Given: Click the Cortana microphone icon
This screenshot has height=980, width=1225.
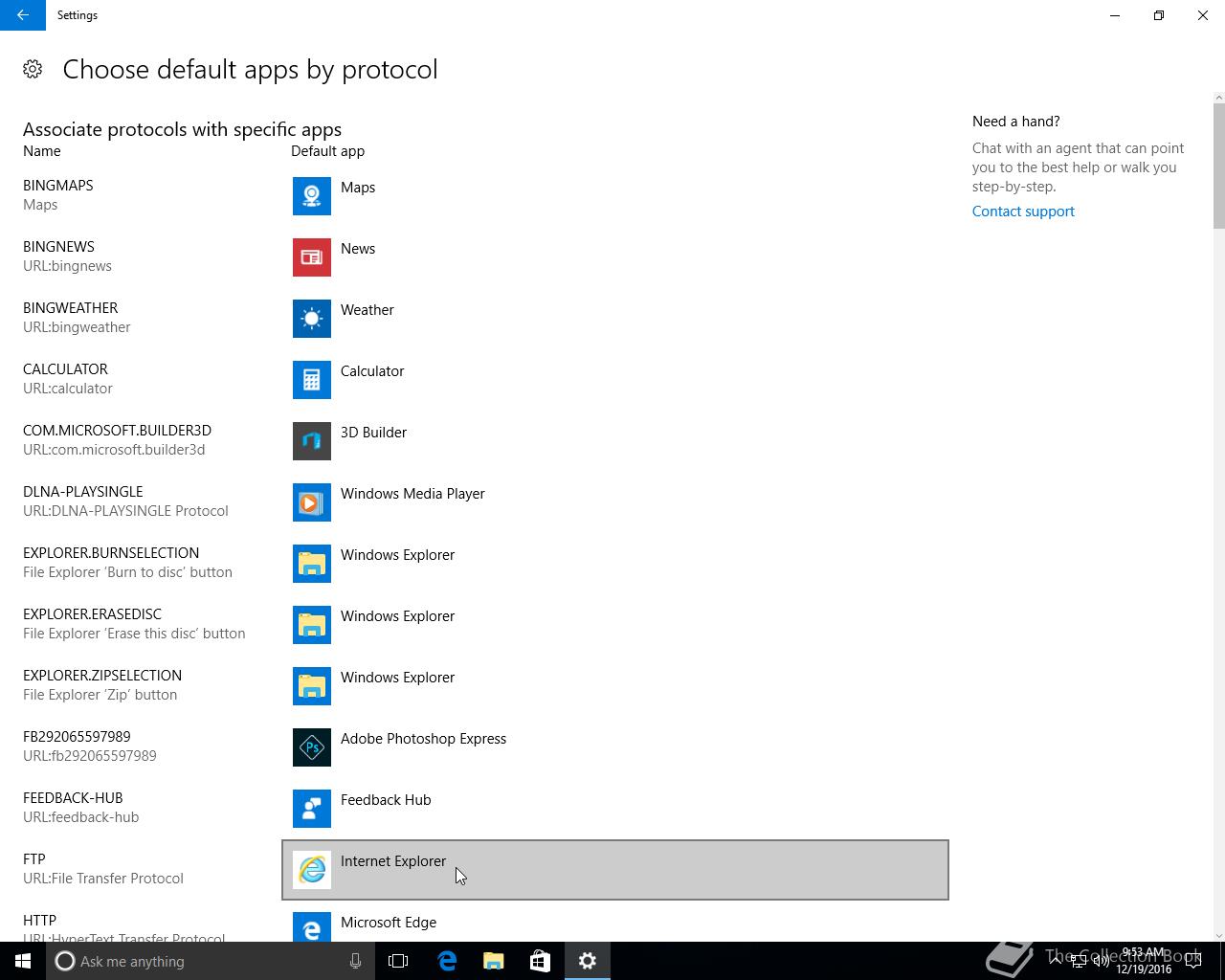Looking at the screenshot, I should click(x=355, y=961).
